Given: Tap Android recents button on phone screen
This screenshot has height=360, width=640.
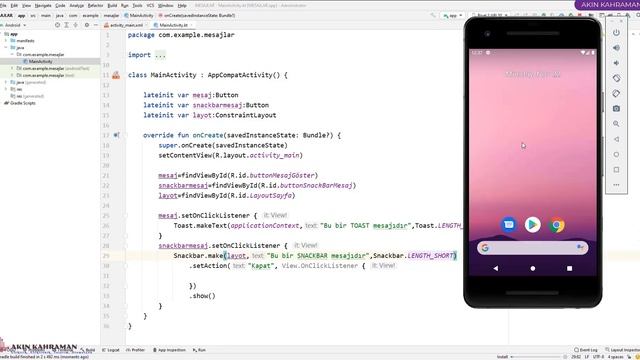Looking at the screenshot, I should tap(569, 268).
